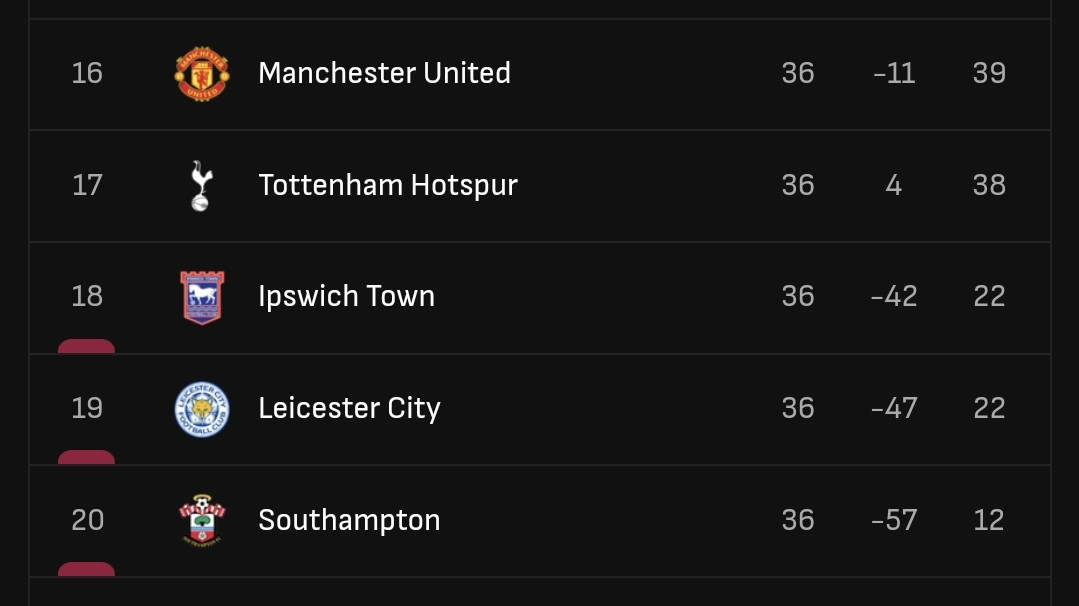Click the Leicester City fox crest
The width and height of the screenshot is (1079, 606).
[201, 409]
